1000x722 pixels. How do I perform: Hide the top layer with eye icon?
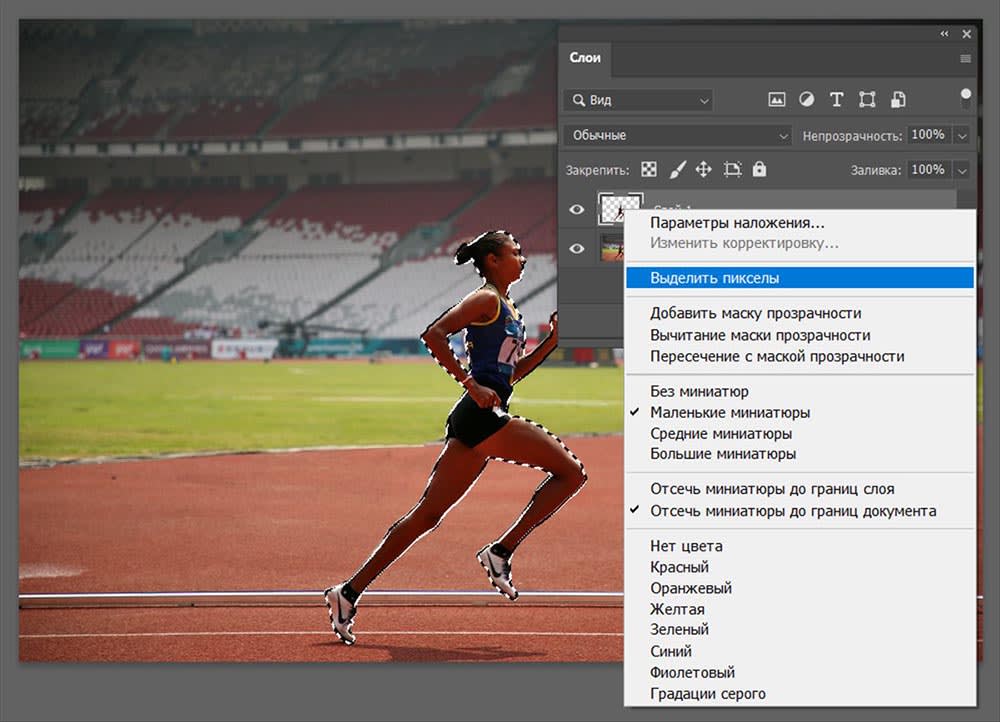click(x=577, y=209)
